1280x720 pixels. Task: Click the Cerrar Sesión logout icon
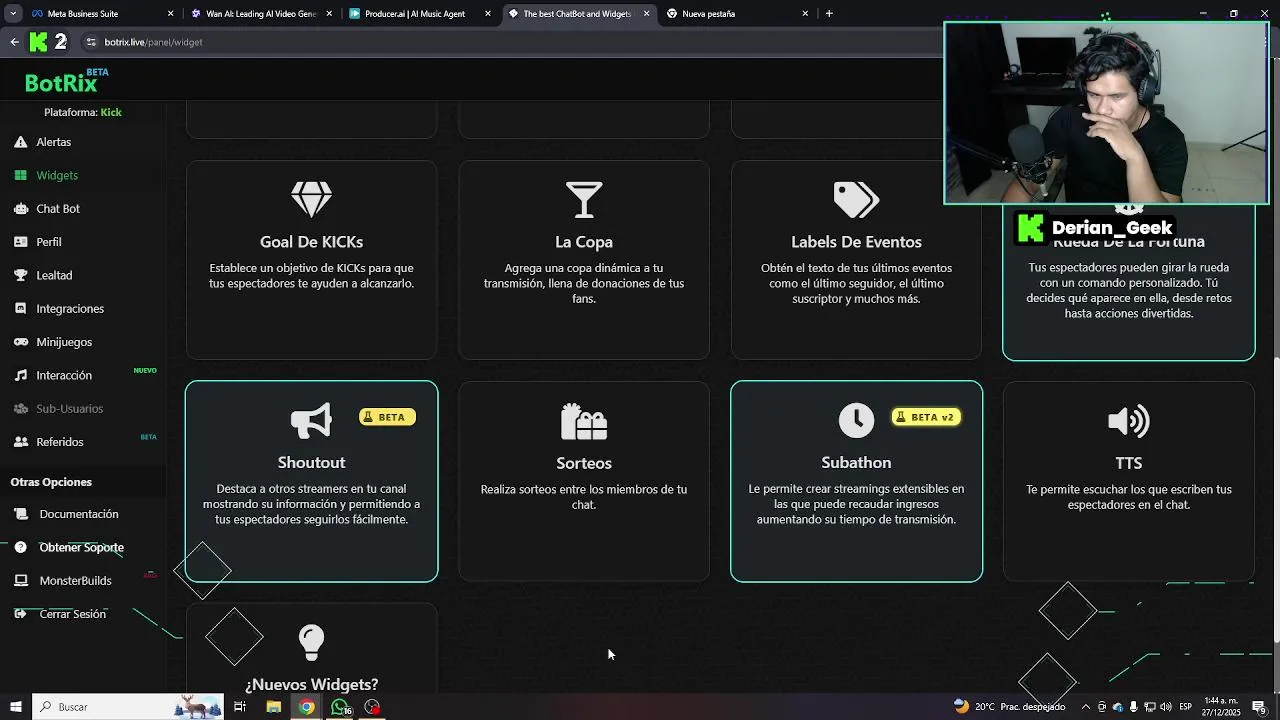point(20,614)
